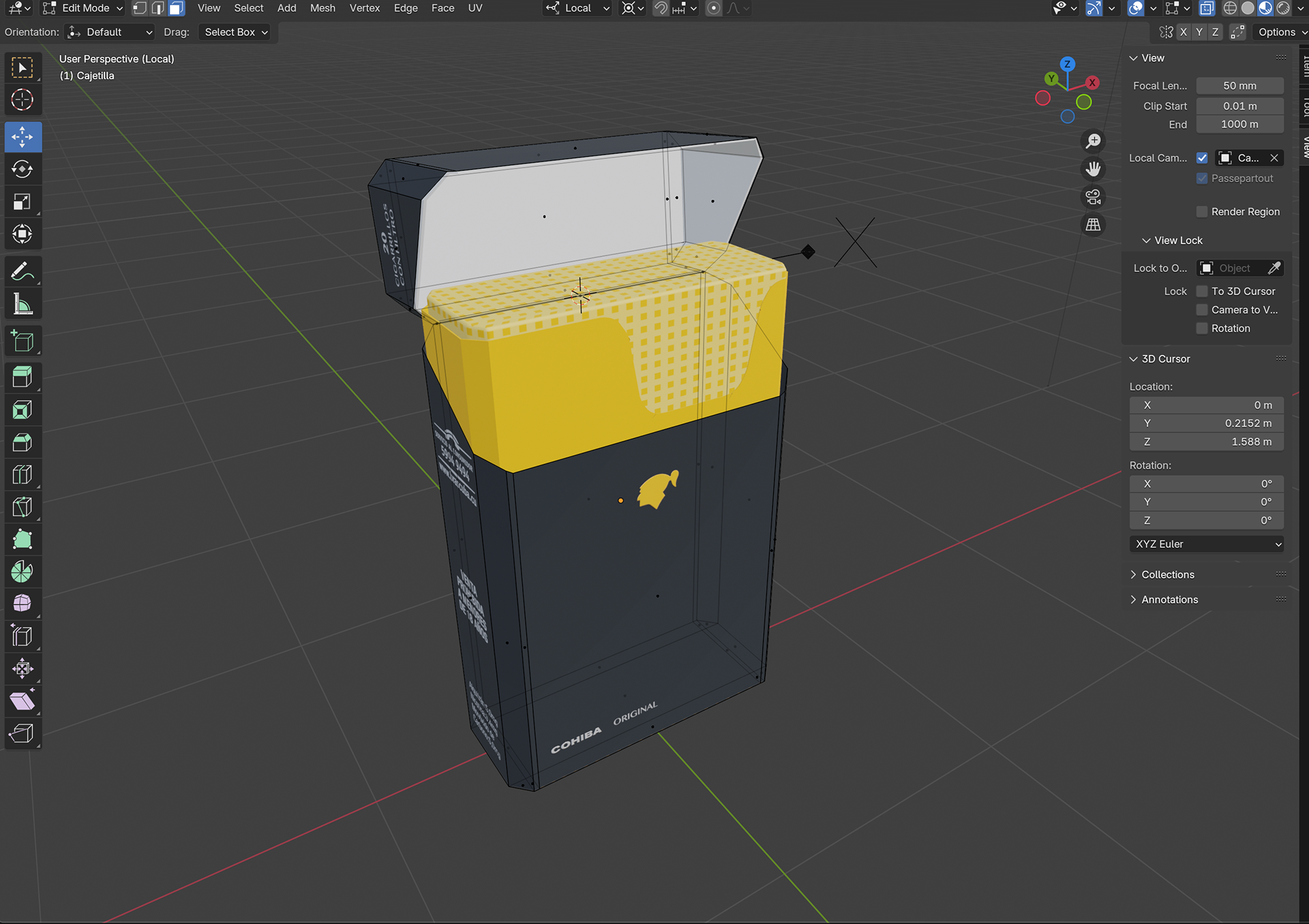The width and height of the screenshot is (1309, 924).
Task: Enable Rotation lock checkbox
Action: pyautogui.click(x=1202, y=328)
